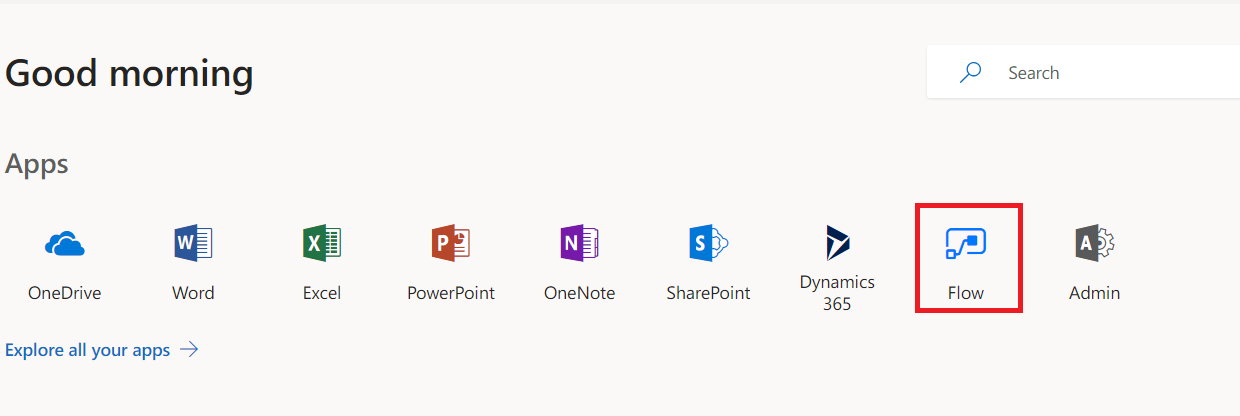Image resolution: width=1240 pixels, height=416 pixels.
Task: Click the Flow label text
Action: coord(966,293)
